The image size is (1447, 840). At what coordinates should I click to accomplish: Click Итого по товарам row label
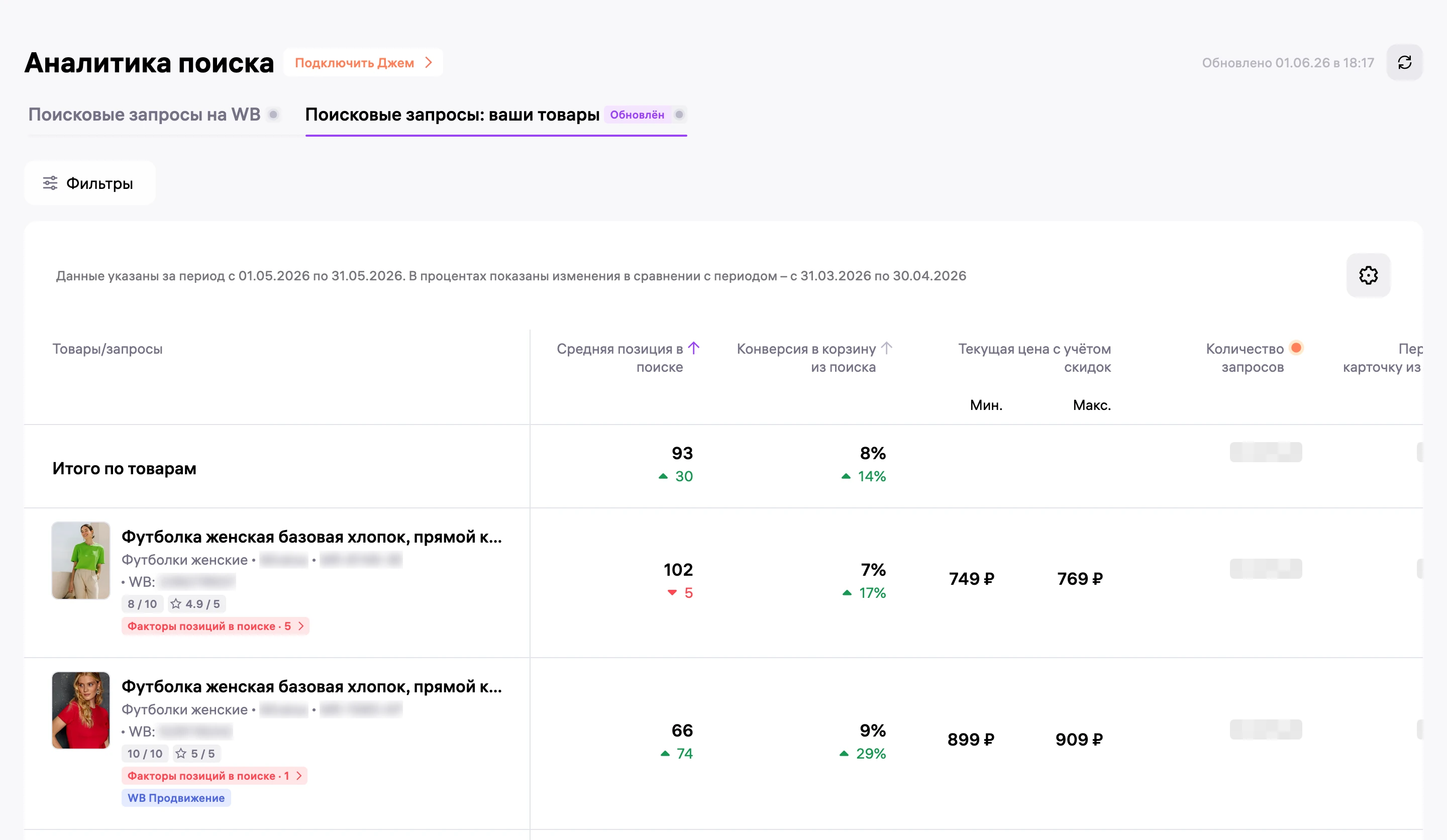click(125, 469)
